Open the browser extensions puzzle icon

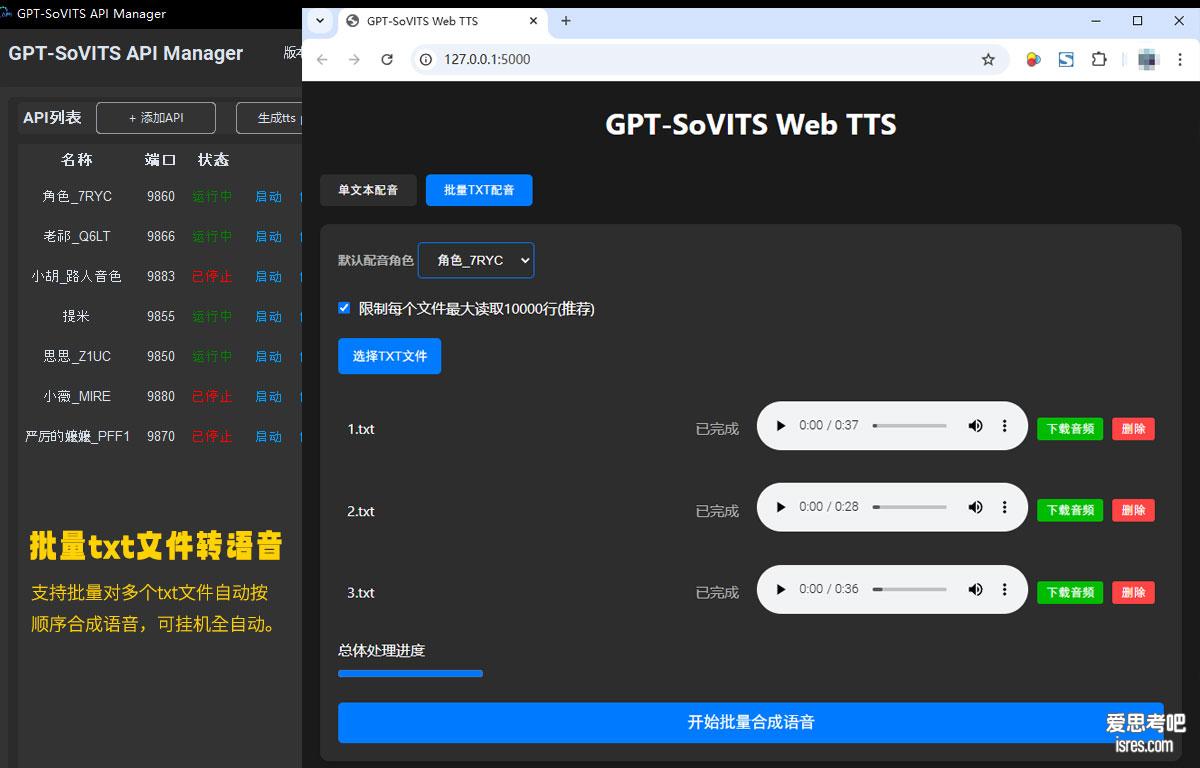[1099, 59]
